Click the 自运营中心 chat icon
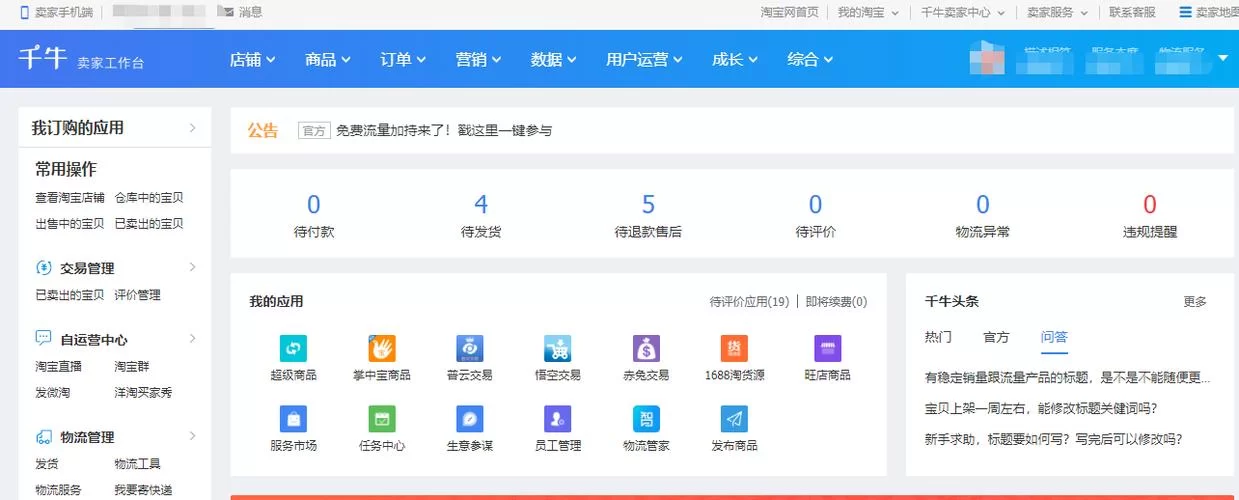Image resolution: width=1239 pixels, height=500 pixels. pyautogui.click(x=43, y=338)
